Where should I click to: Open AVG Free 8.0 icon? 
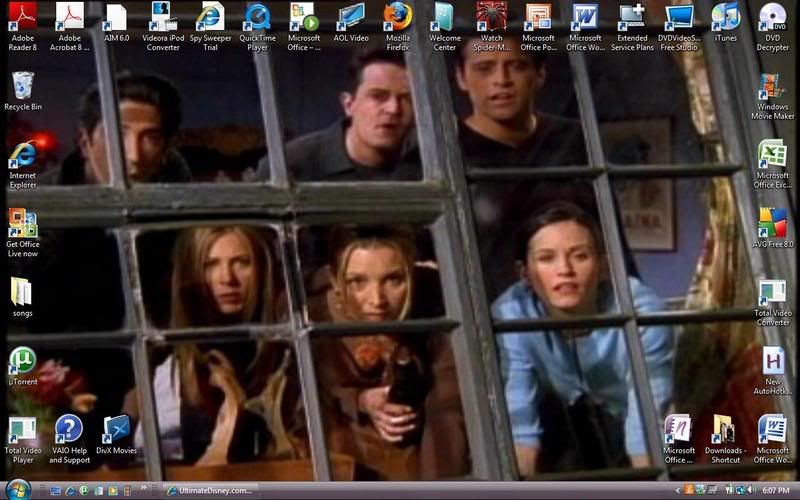[772, 223]
